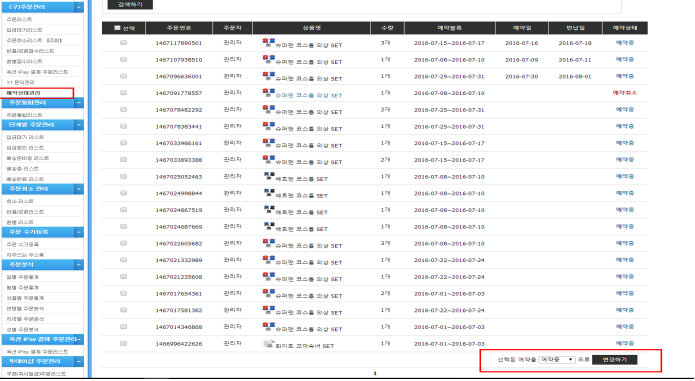
Task: Click product icon of order 1467024687669
Action: coord(269,226)
